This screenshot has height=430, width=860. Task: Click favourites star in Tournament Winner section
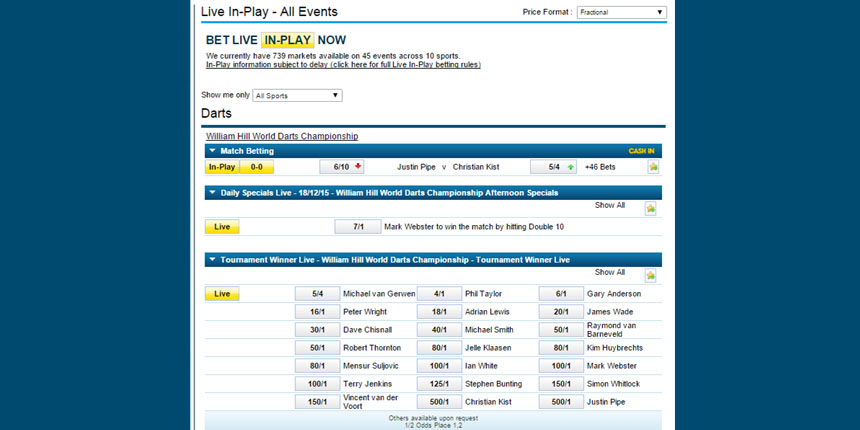coord(650,275)
